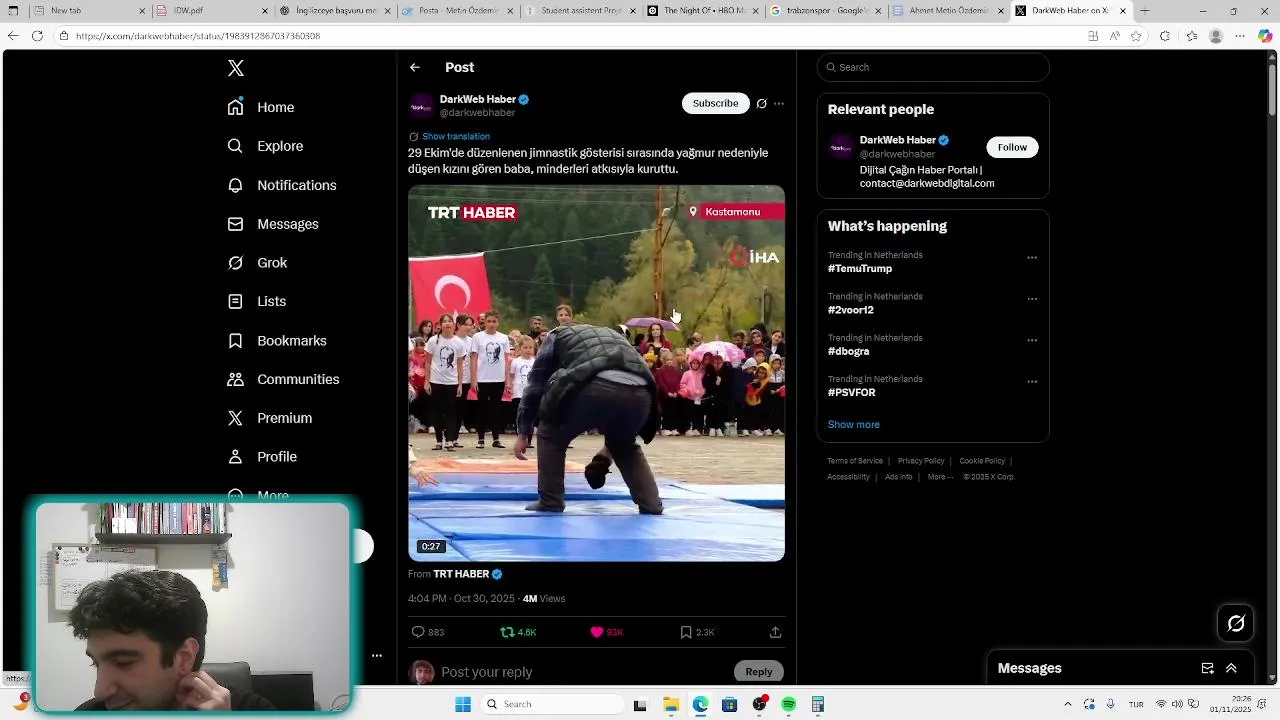Open Explore in the sidebar
This screenshot has height=720, width=1280.
click(265, 146)
